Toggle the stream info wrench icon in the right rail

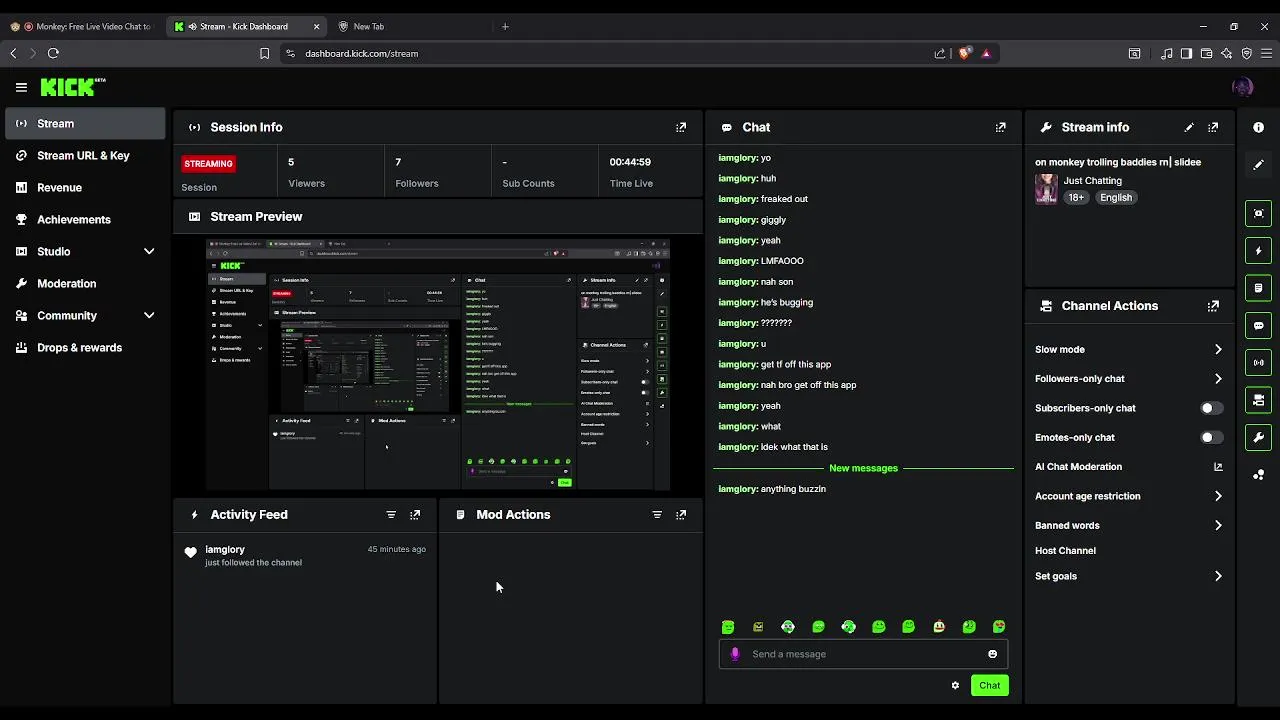(1258, 437)
